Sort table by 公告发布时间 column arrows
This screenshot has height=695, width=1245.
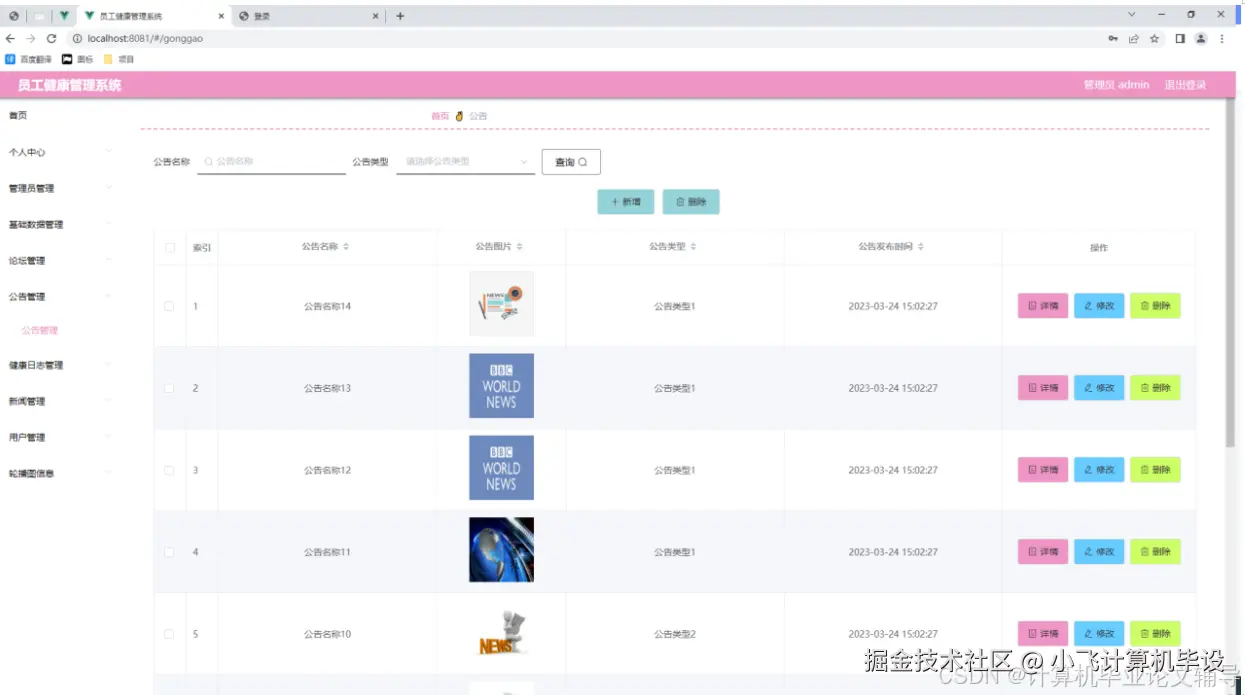click(x=921, y=247)
